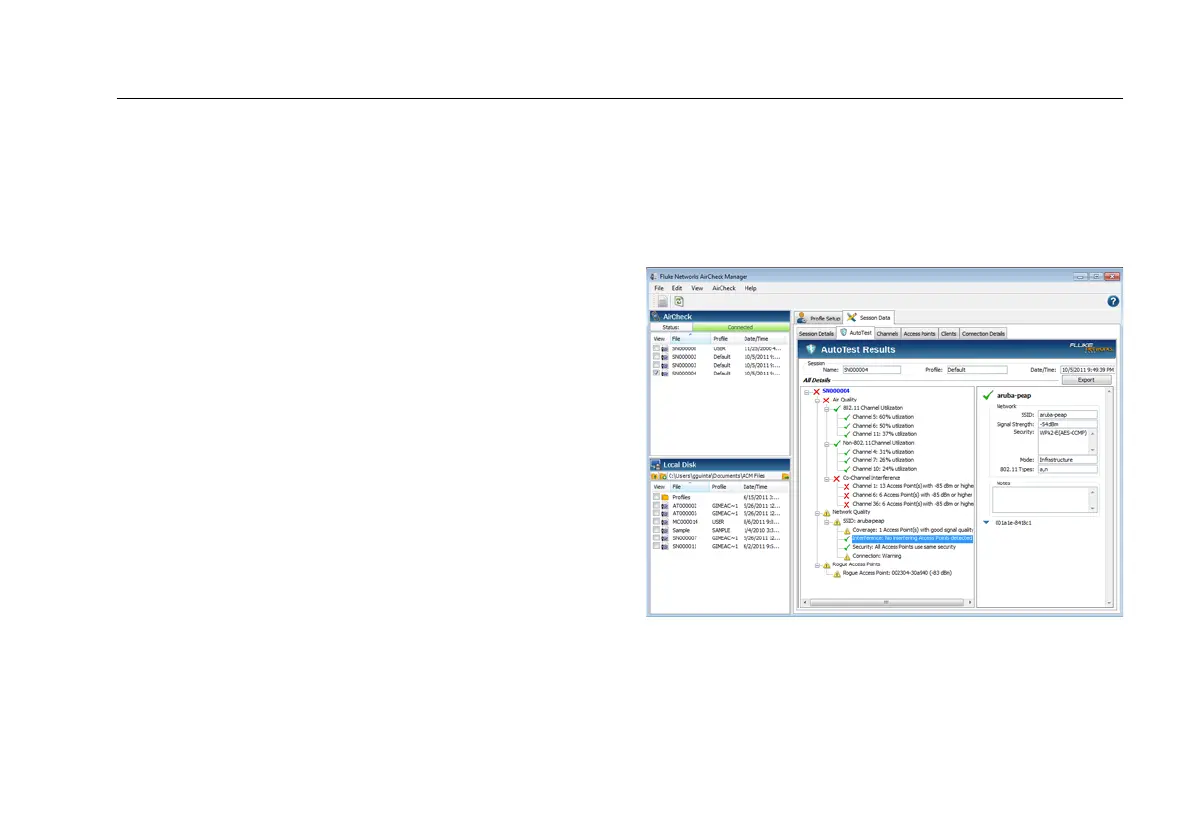Collapse the Co-Channel Interference node
This screenshot has width=1188, height=828.
pyautogui.click(x=827, y=479)
